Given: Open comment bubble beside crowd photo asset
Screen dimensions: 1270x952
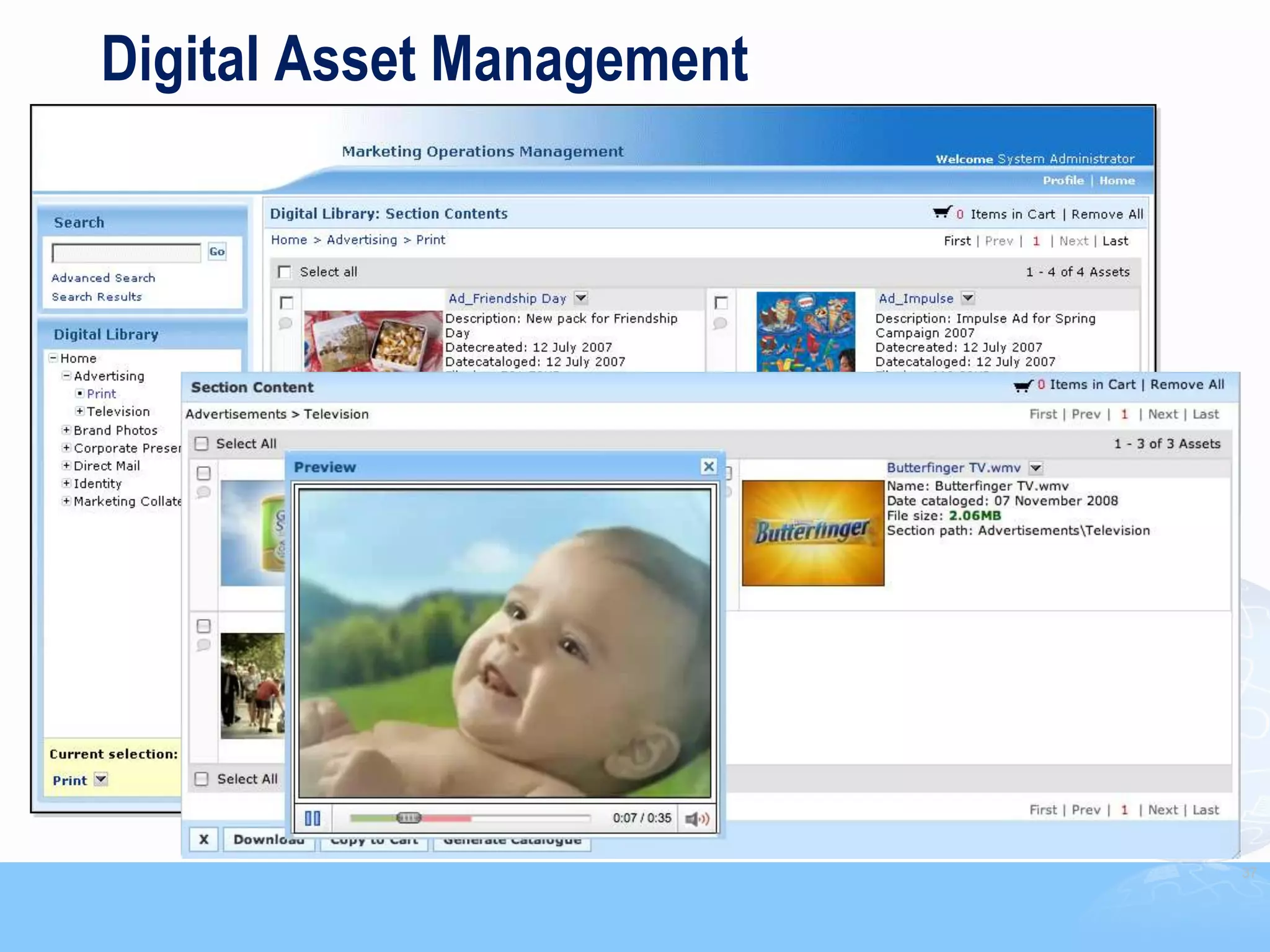Looking at the screenshot, I should (x=203, y=645).
